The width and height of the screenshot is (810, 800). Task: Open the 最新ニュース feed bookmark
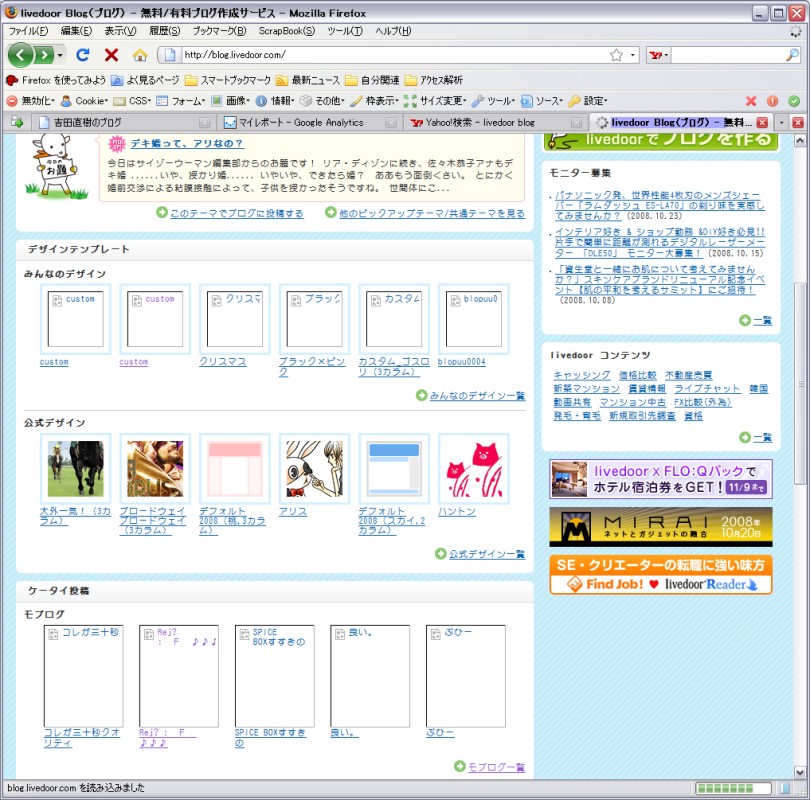[308, 80]
